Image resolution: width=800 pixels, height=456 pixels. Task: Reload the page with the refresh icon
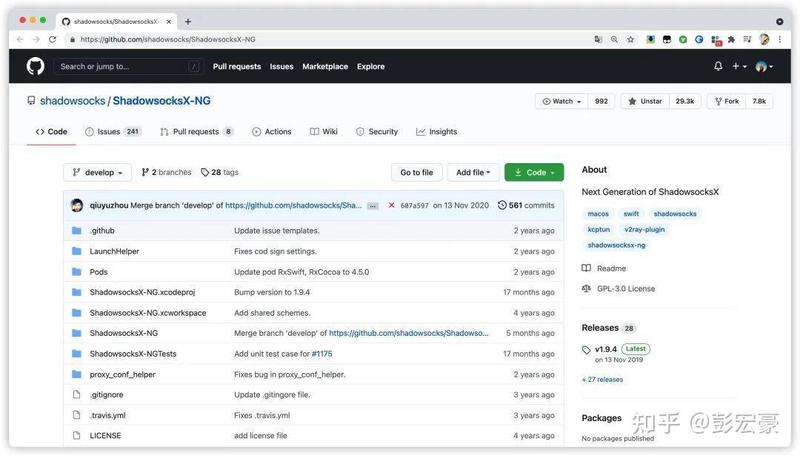52,39
